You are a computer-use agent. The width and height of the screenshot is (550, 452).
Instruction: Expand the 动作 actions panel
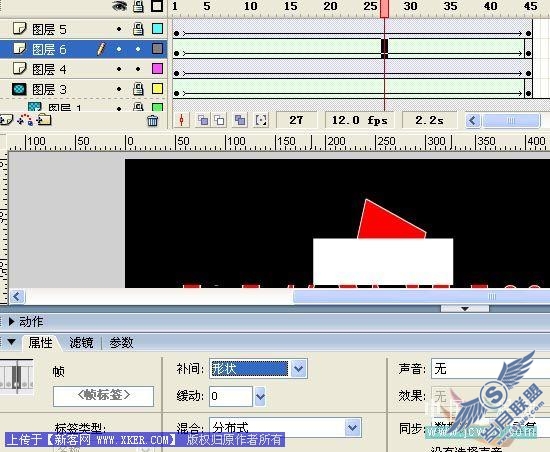pos(11,321)
